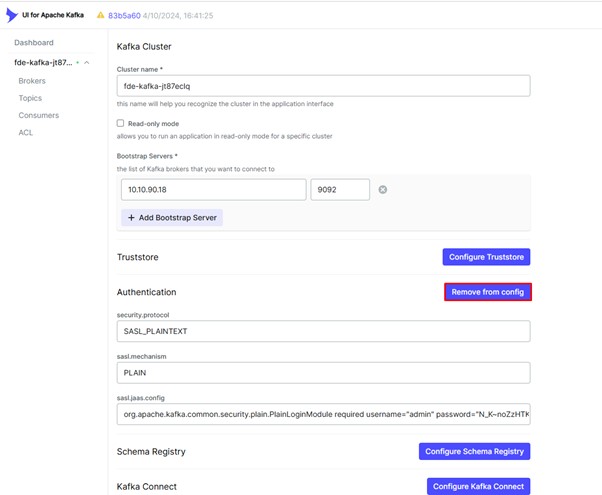Enable the Read-only mode checkbox

[x=121, y=123]
